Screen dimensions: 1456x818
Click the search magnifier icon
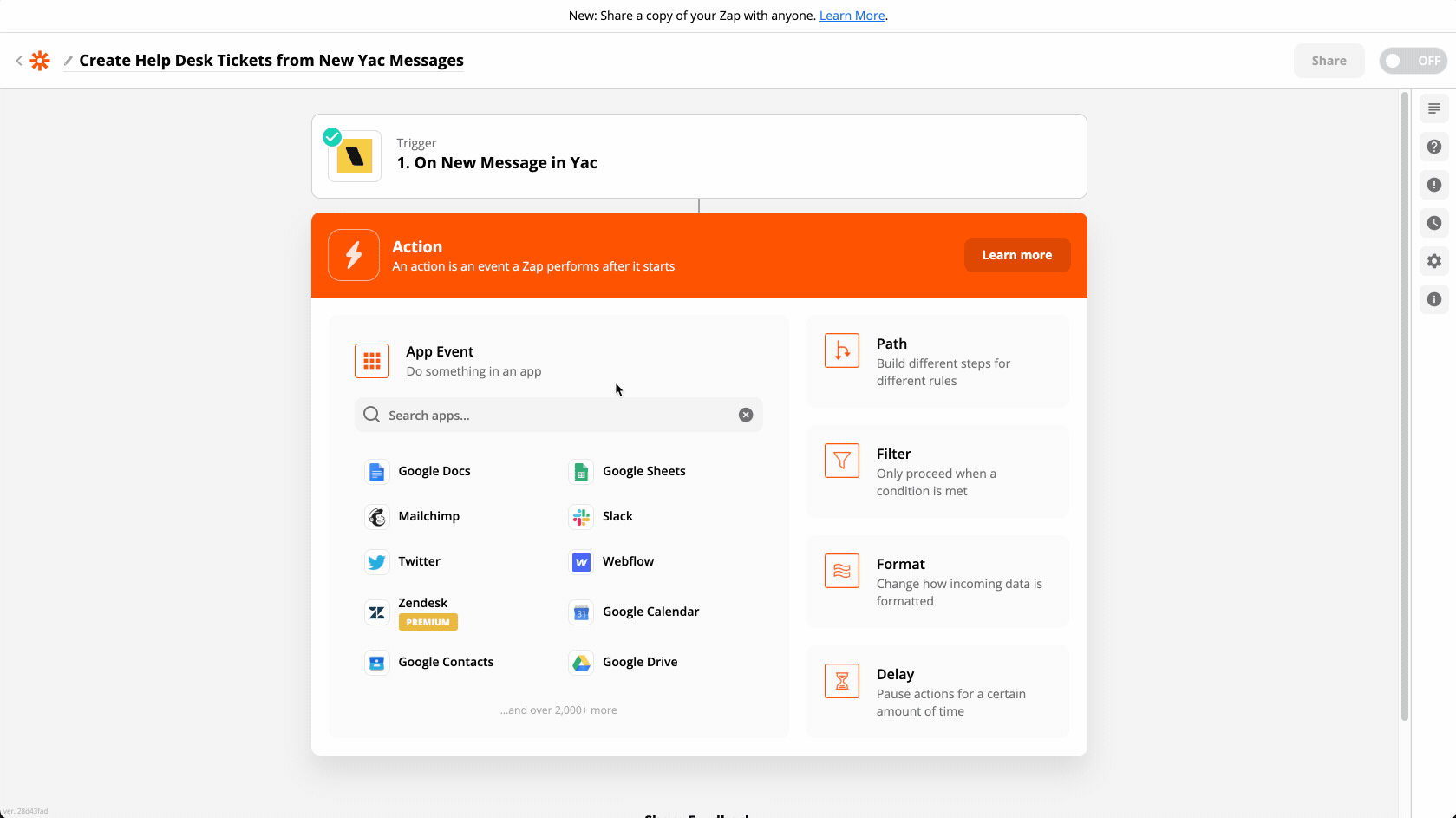click(371, 415)
